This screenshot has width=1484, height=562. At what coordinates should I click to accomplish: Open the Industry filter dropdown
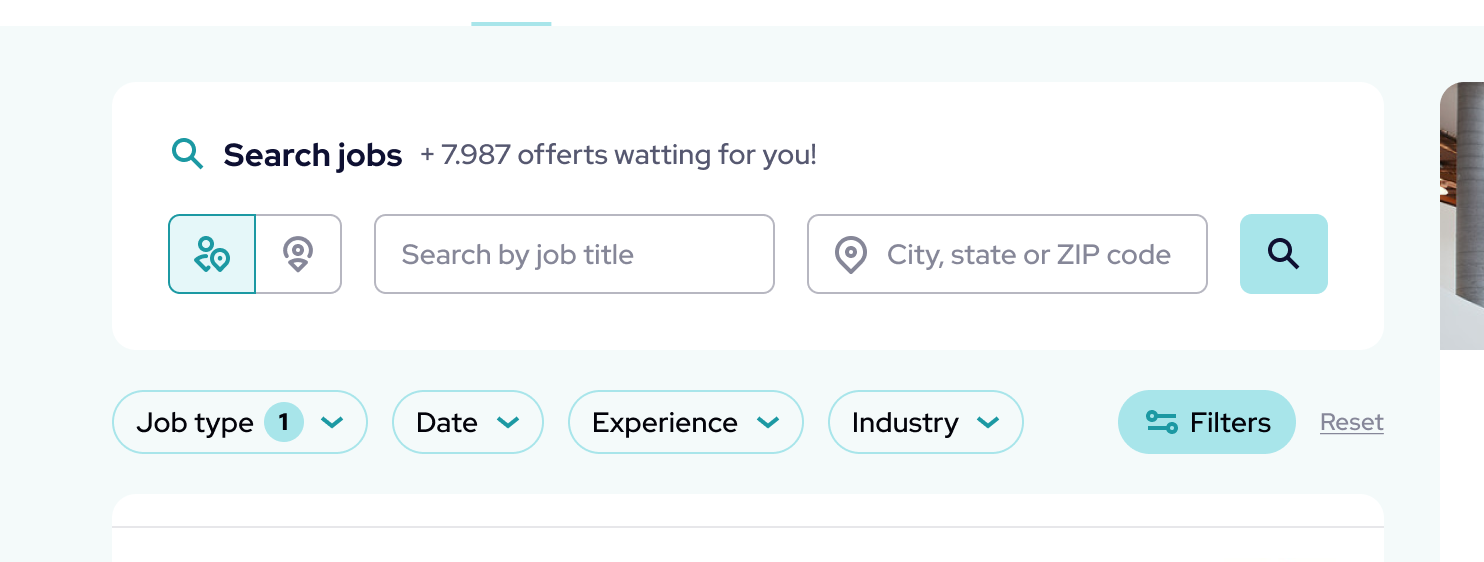[925, 423]
